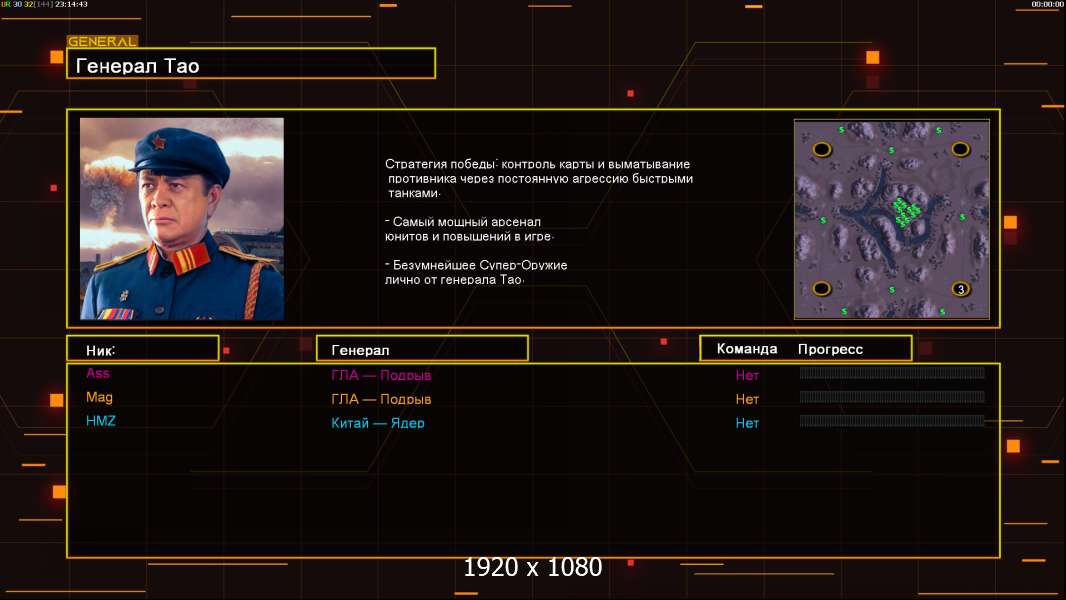The height and width of the screenshot is (600, 1066).
Task: Select the bottom-left start position on minimap
Action: point(822,288)
